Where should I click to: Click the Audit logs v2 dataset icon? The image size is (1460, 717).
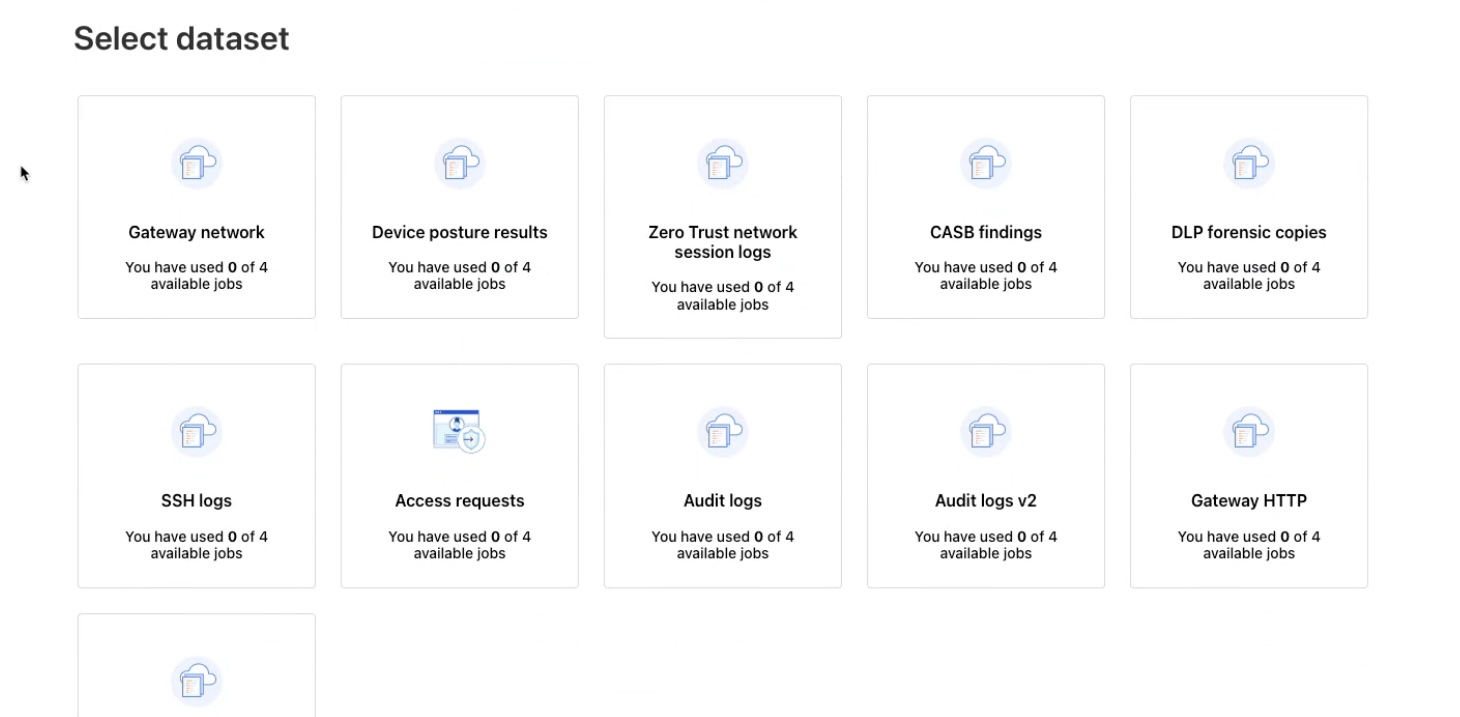click(986, 432)
